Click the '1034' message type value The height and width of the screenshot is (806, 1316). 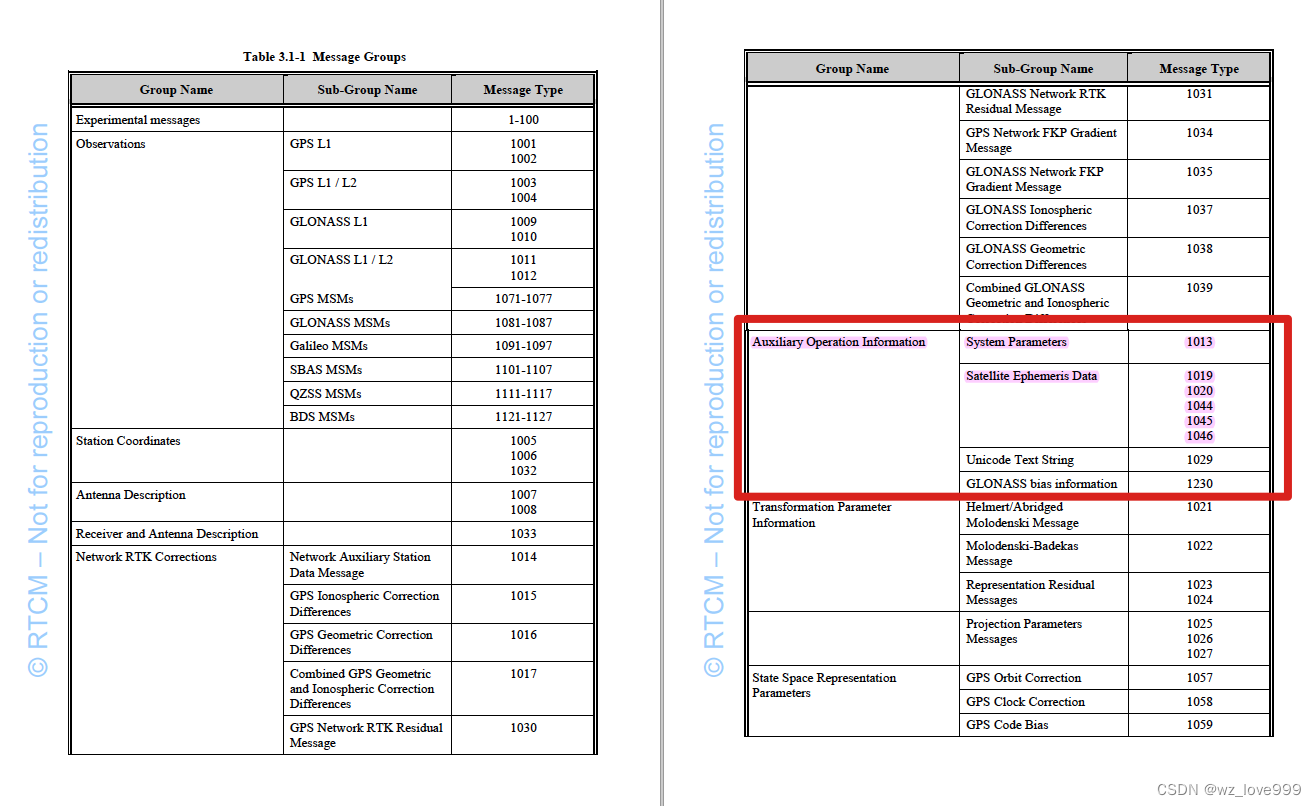pos(1199,133)
